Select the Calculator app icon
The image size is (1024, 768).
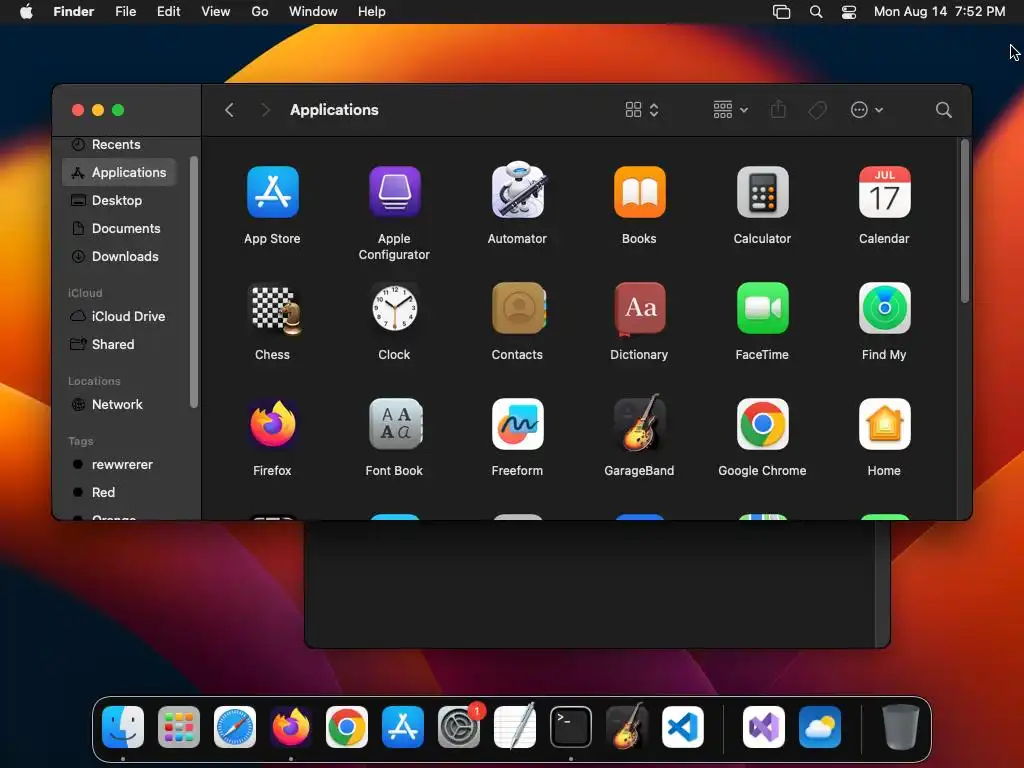762,192
